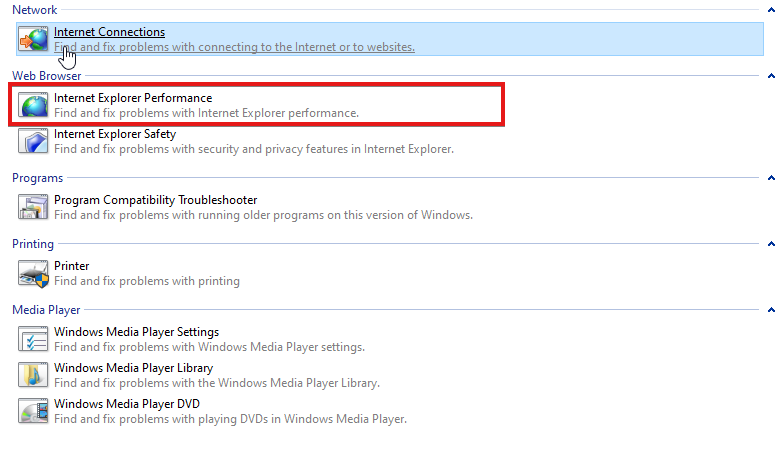The width and height of the screenshot is (784, 472).
Task: Select Windows Media Player DVD title
Action: point(127,404)
